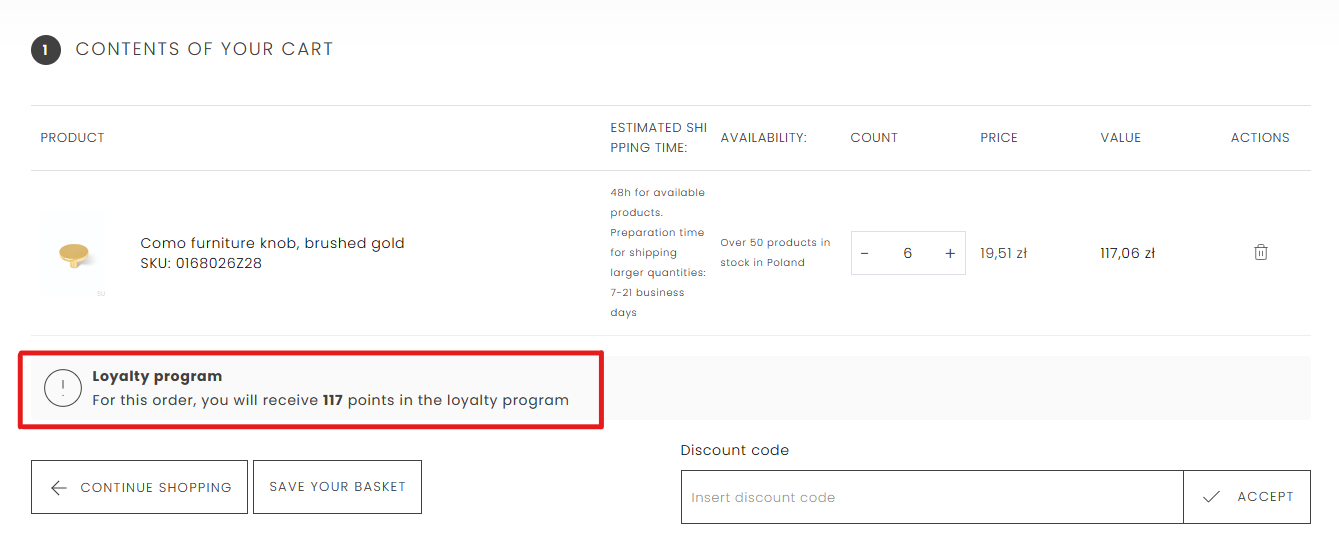Click the Count column header
Viewport: 1339px width, 554px height.
point(874,138)
